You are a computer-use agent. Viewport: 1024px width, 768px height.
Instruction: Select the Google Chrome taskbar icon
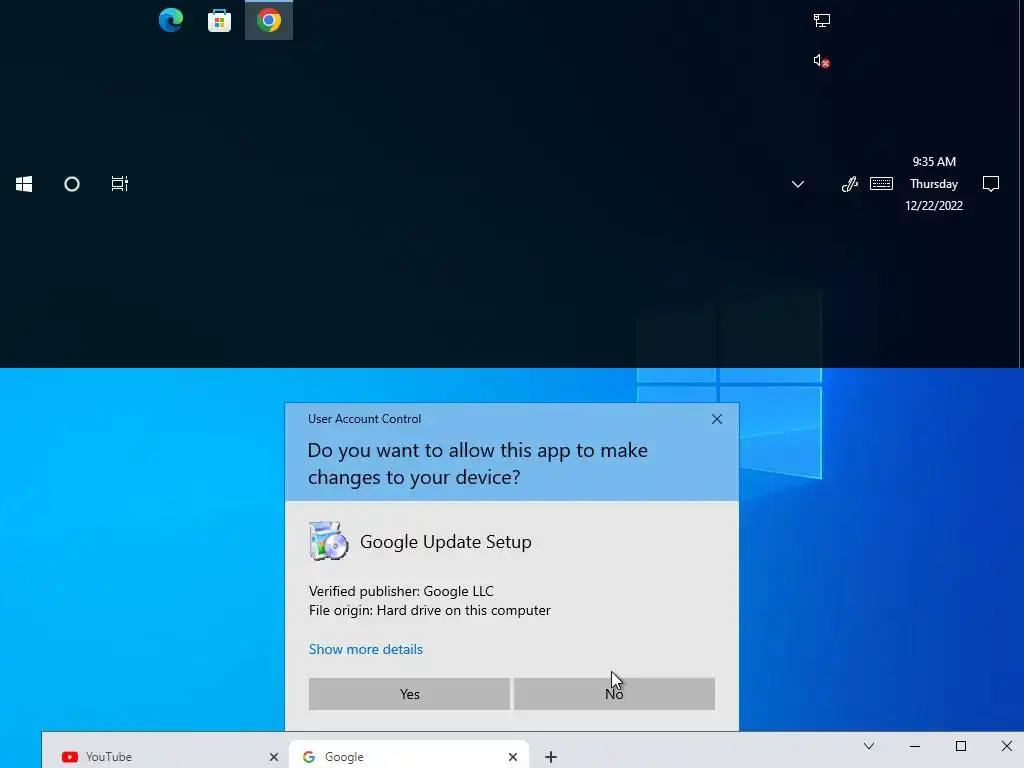(x=268, y=20)
